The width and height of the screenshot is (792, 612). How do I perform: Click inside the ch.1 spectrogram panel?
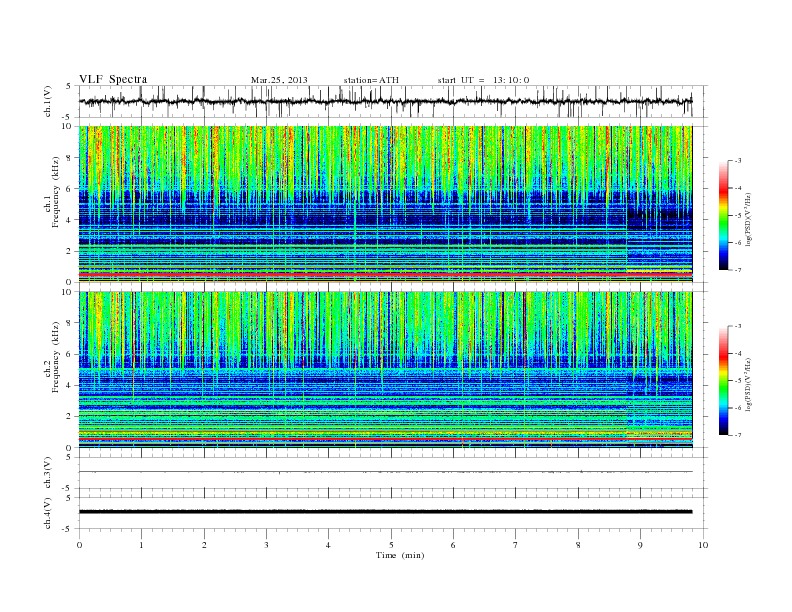[385, 204]
